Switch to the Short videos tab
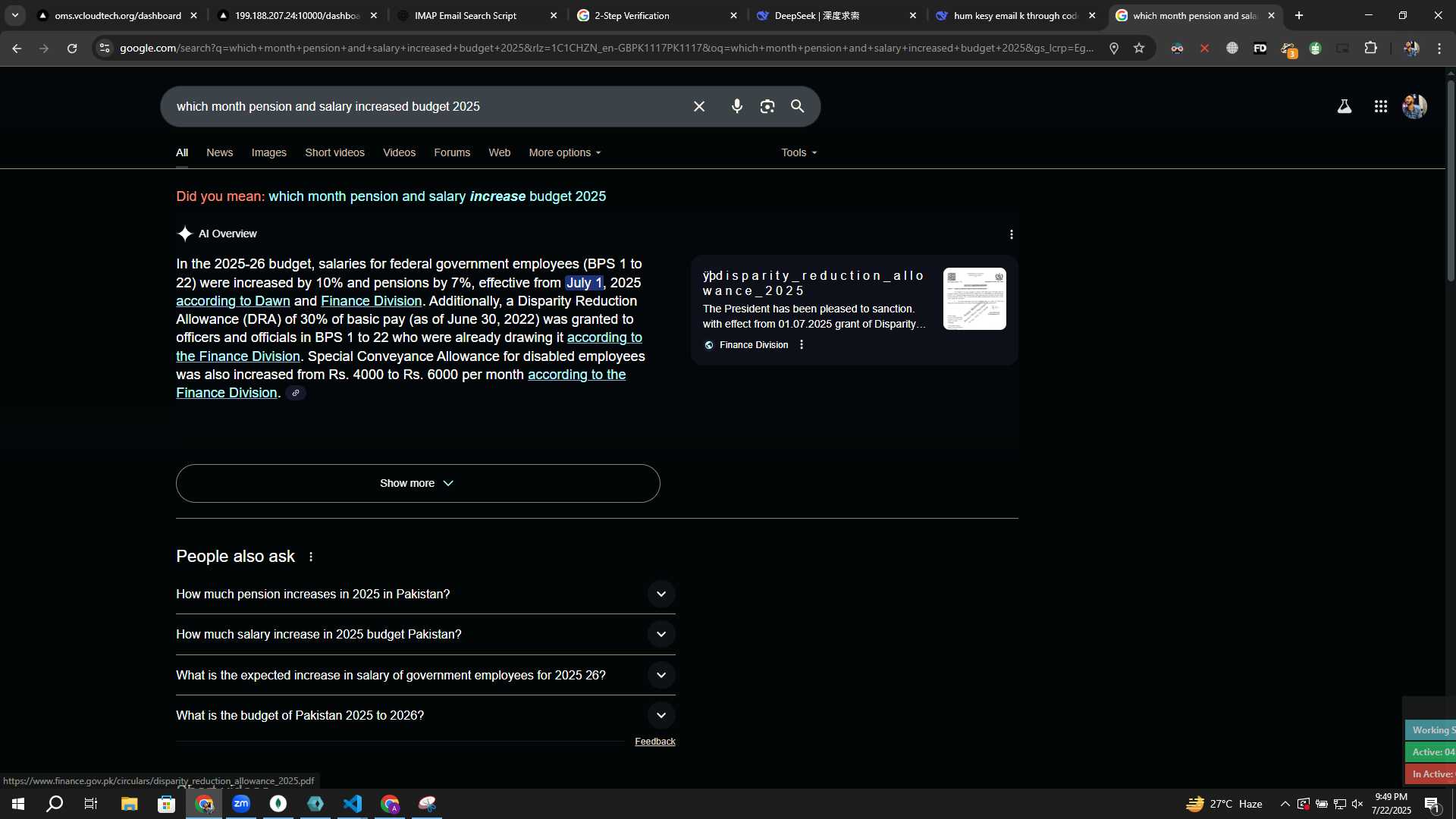The height and width of the screenshot is (819, 1456). point(334,153)
